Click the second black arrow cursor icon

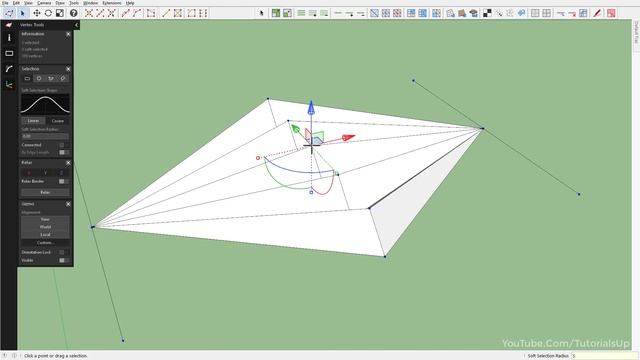[x=262, y=13]
